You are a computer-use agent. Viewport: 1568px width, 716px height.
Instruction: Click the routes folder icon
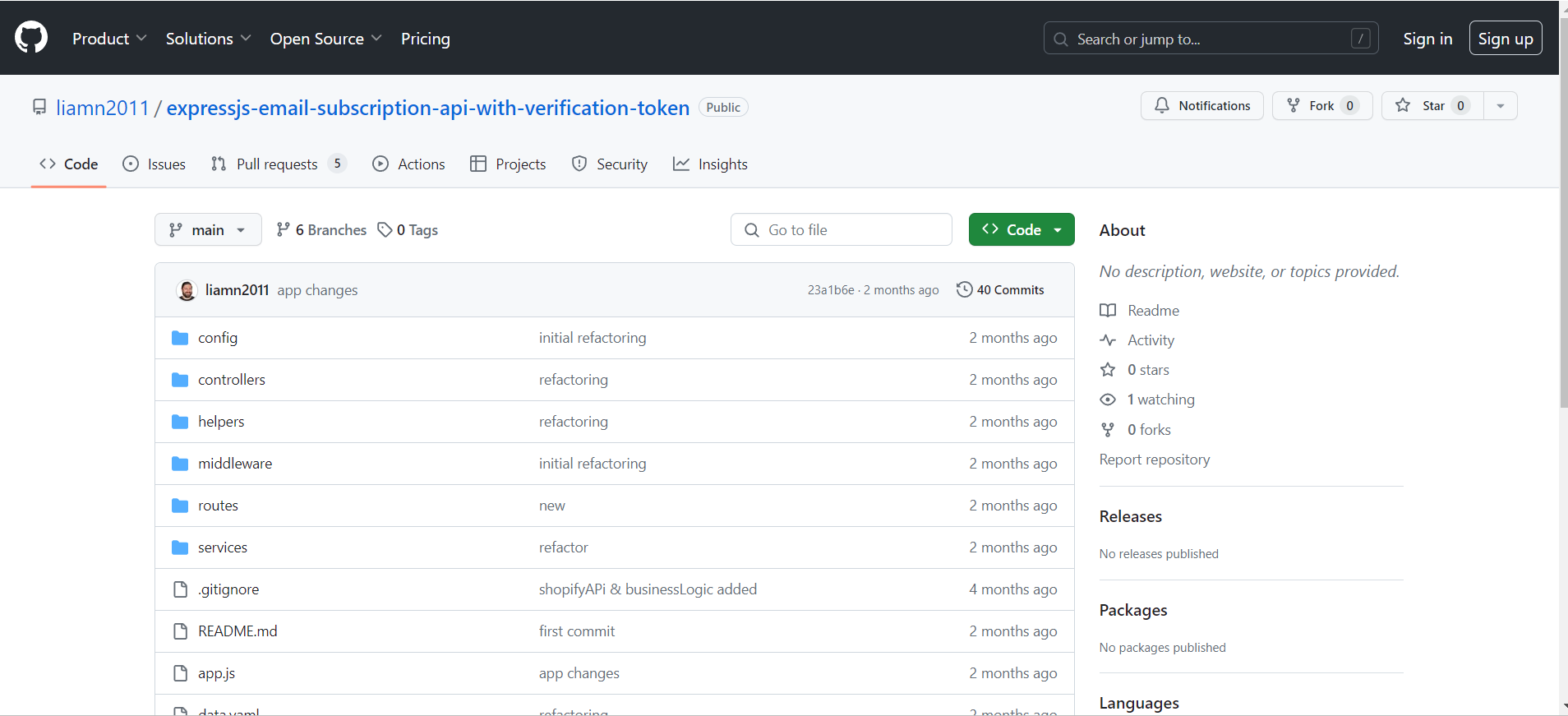click(180, 506)
